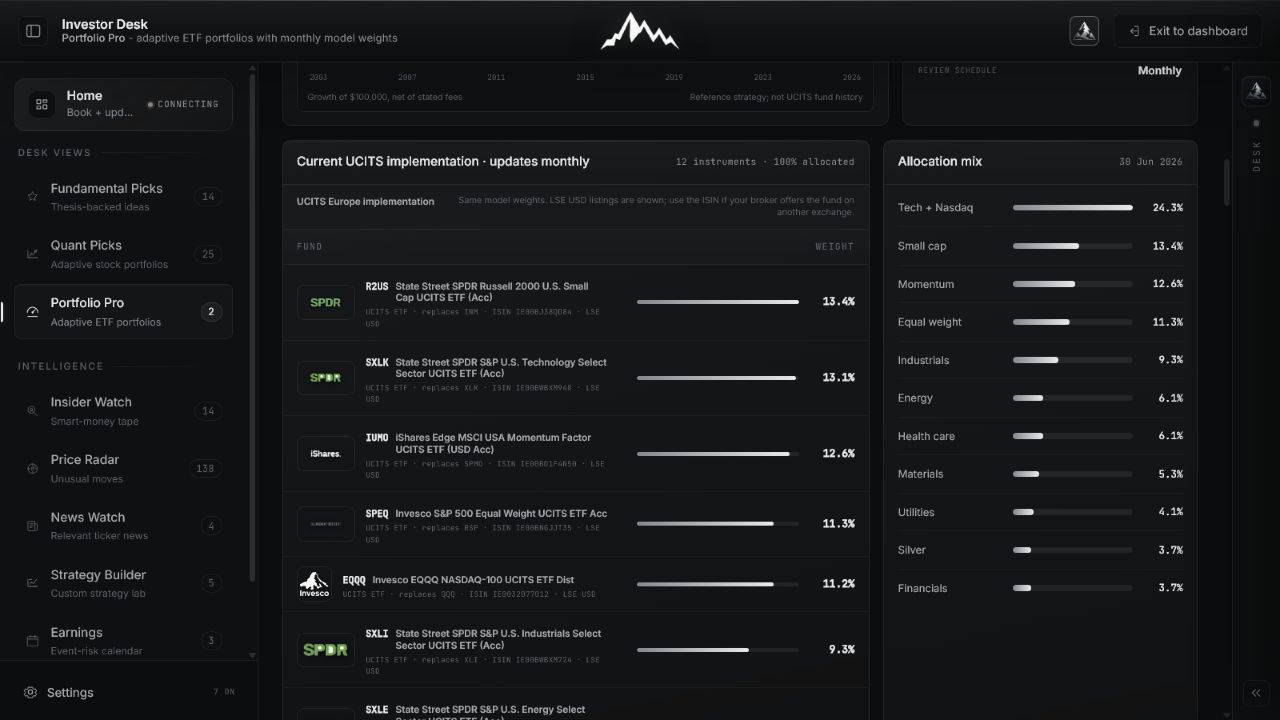Toggle the sidebar panel icon
The height and width of the screenshot is (720, 1280).
pos(33,31)
